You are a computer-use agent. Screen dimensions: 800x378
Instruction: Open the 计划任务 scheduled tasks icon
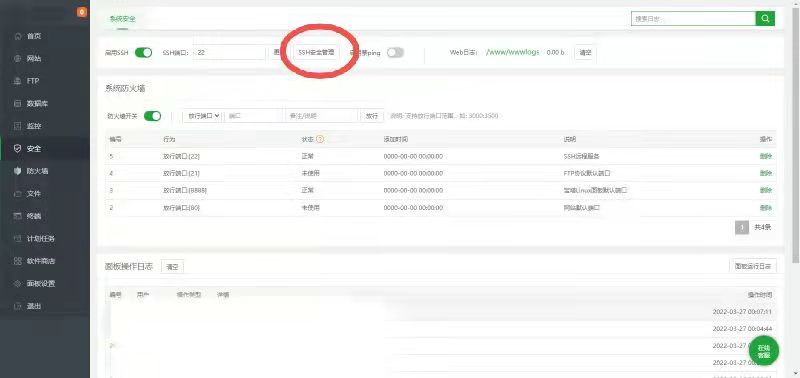(x=18, y=239)
